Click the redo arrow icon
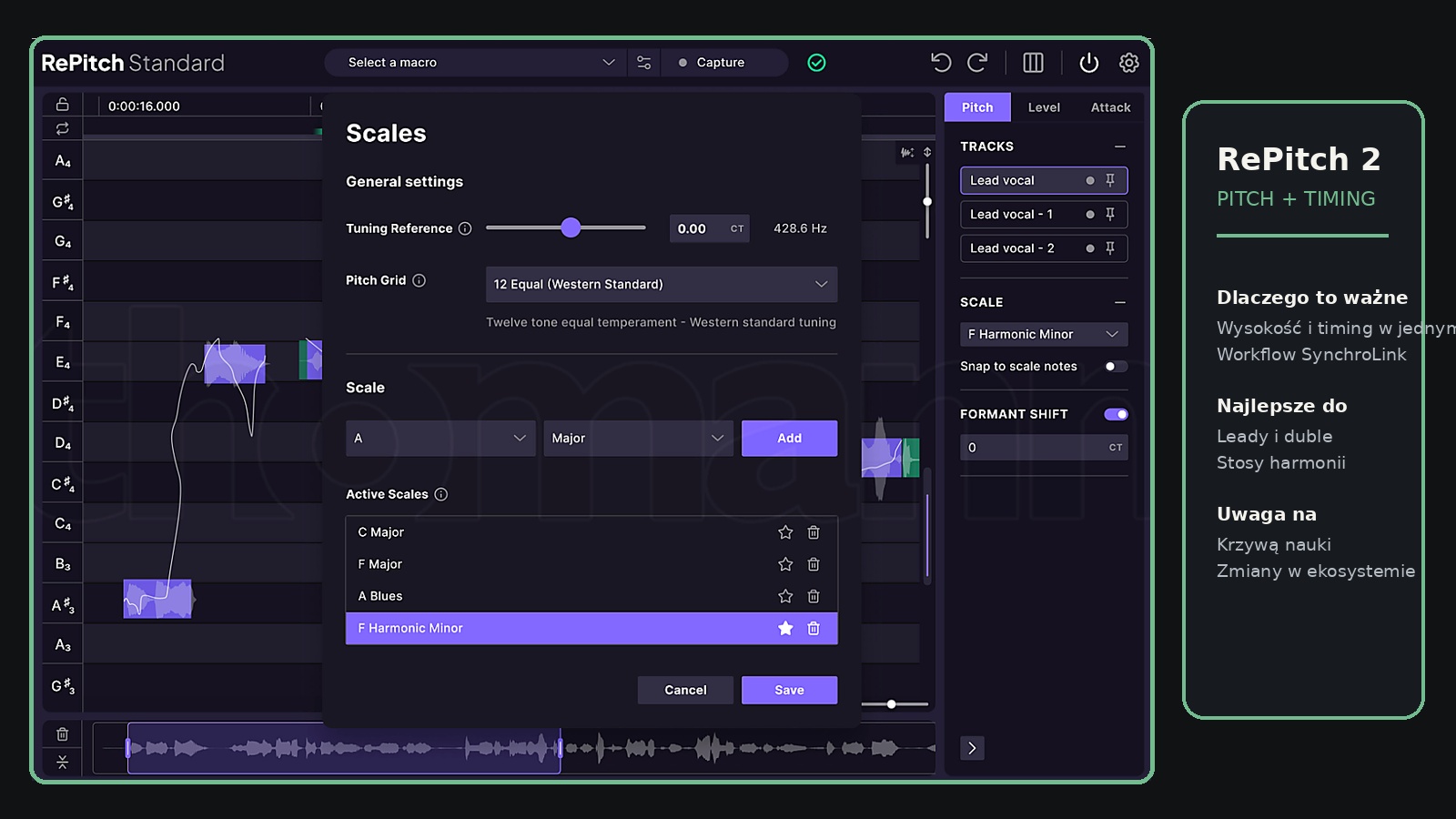Image resolution: width=1456 pixels, height=819 pixels. click(x=977, y=63)
